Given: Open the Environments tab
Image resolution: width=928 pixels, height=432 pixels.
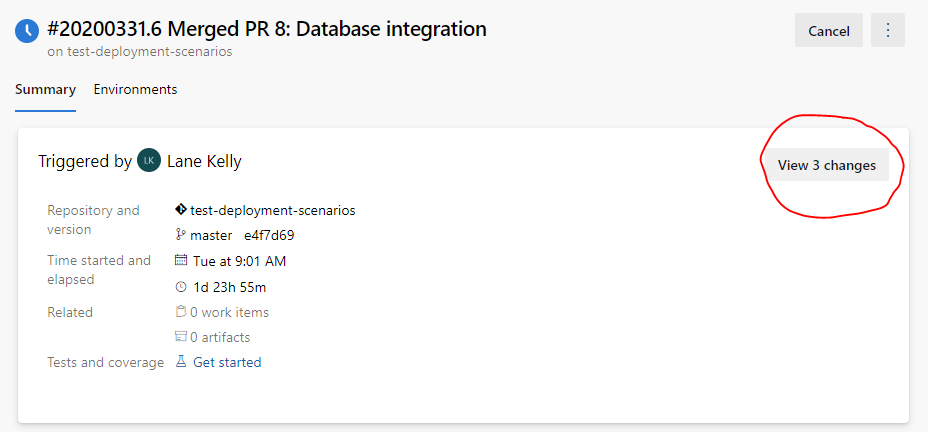Looking at the screenshot, I should [x=135, y=89].
